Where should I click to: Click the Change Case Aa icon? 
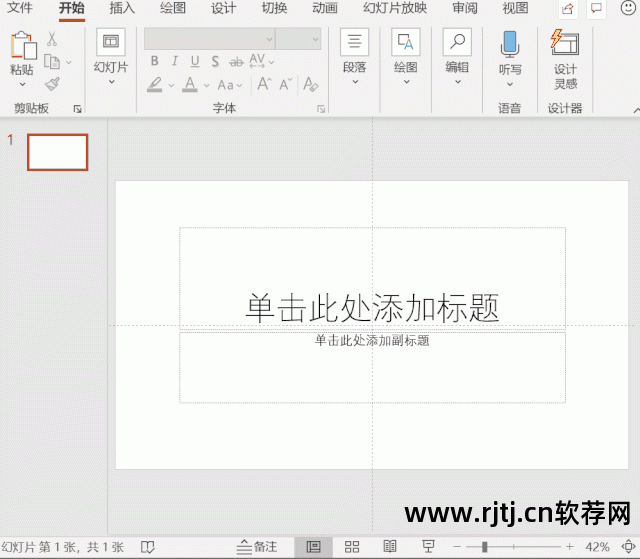[226, 85]
